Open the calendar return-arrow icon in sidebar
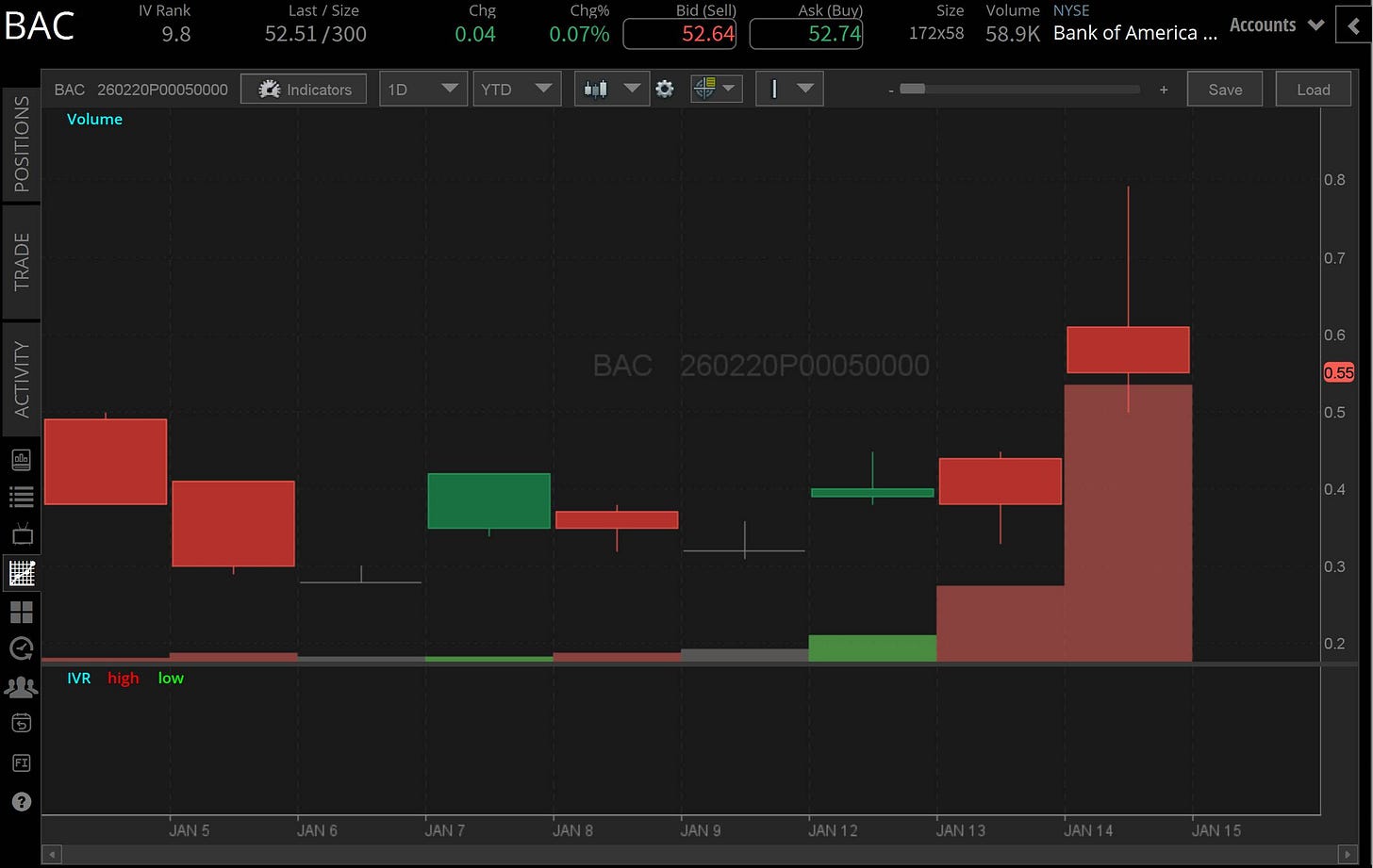This screenshot has height=868, width=1373. [21, 723]
